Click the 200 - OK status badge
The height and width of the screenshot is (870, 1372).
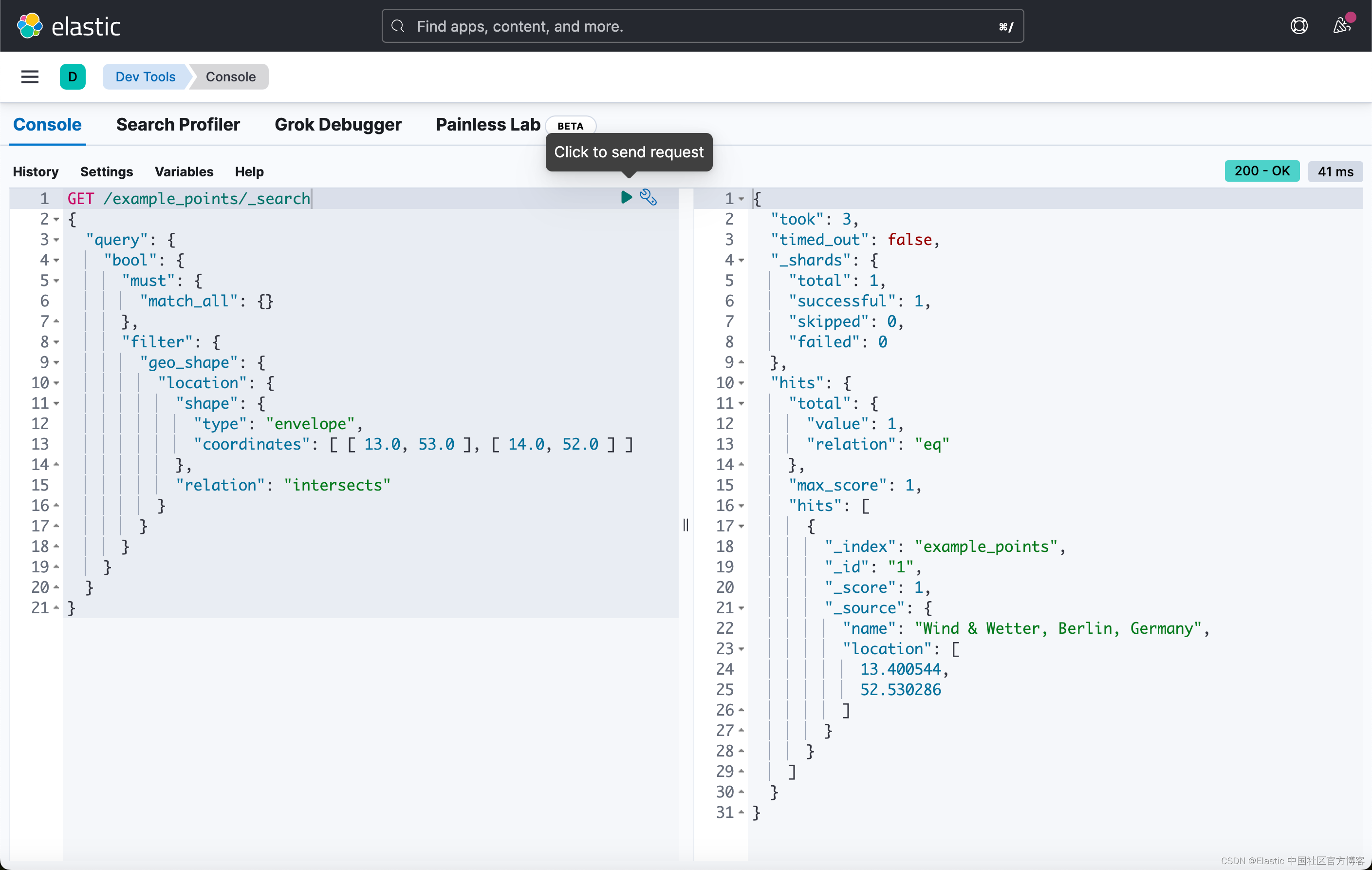(x=1261, y=171)
